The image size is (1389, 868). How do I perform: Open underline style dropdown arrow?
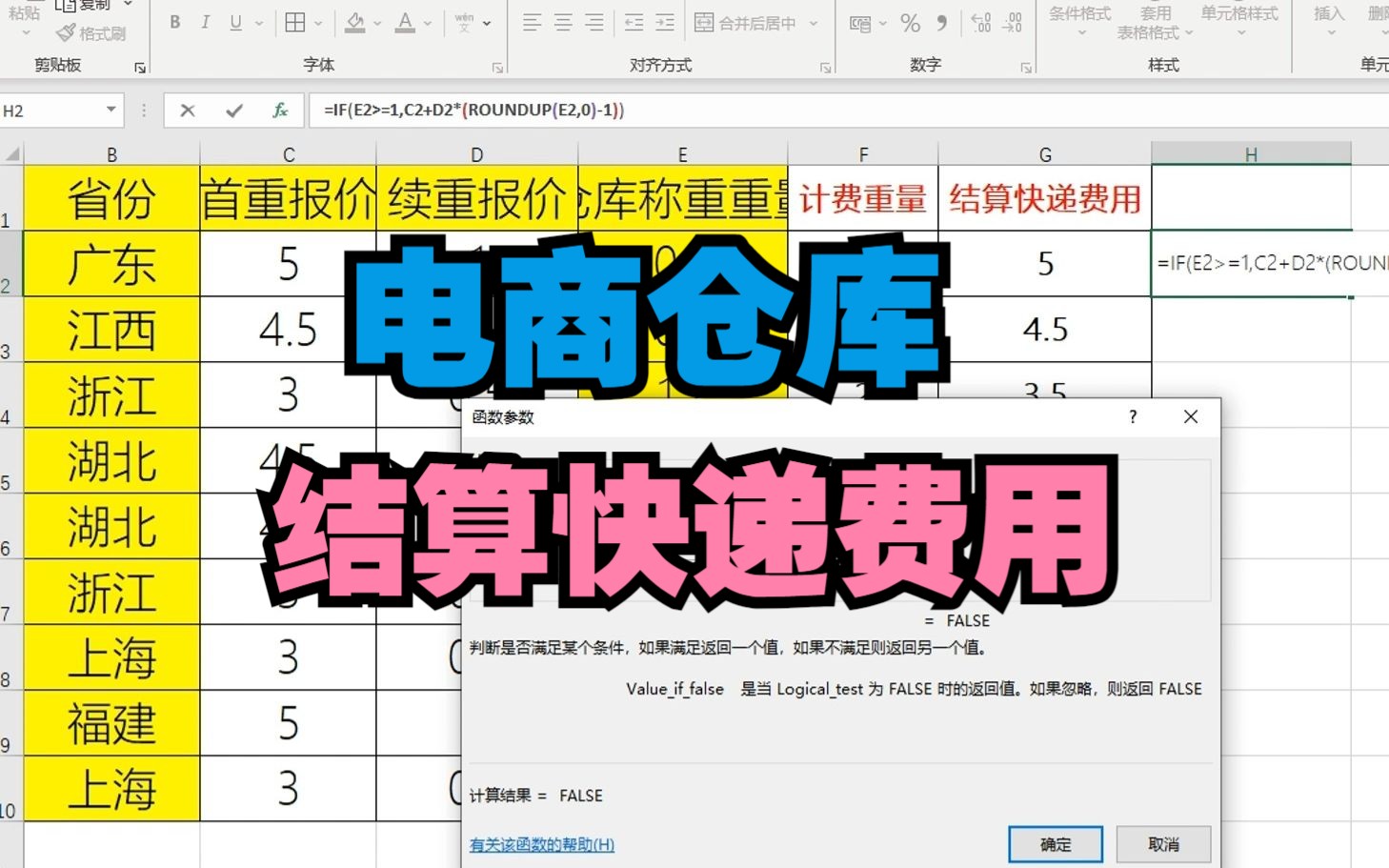point(259,23)
